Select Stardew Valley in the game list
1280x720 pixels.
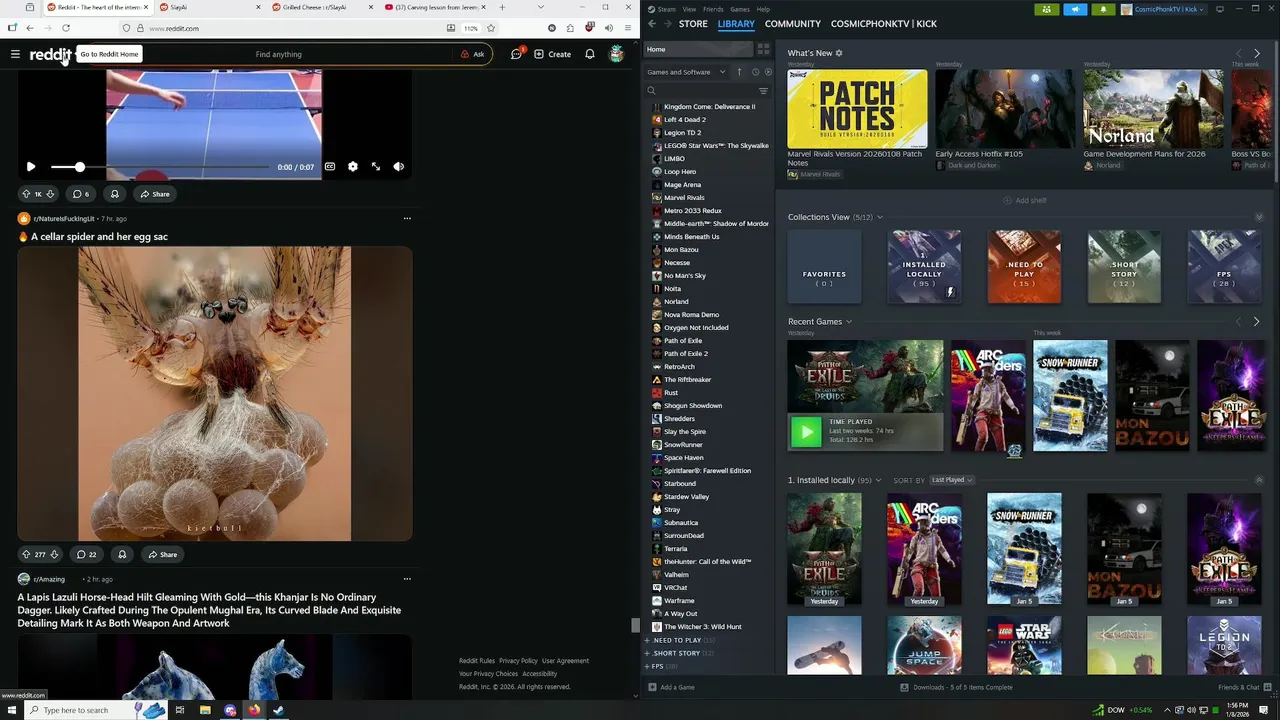pos(686,497)
